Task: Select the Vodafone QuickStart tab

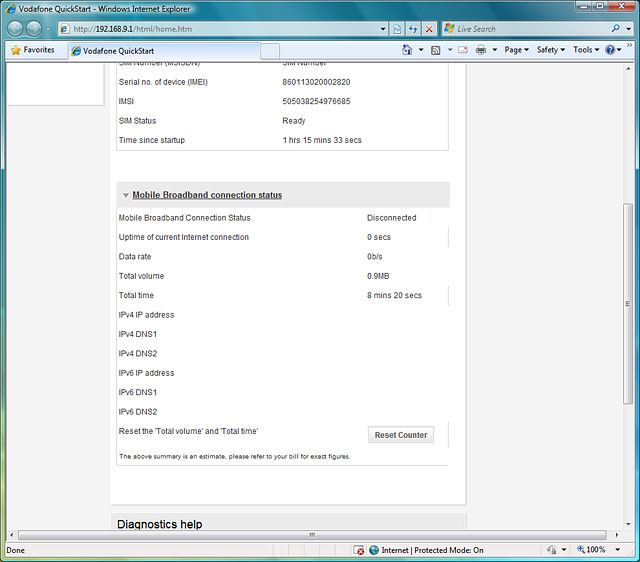Action: pyautogui.click(x=160, y=50)
